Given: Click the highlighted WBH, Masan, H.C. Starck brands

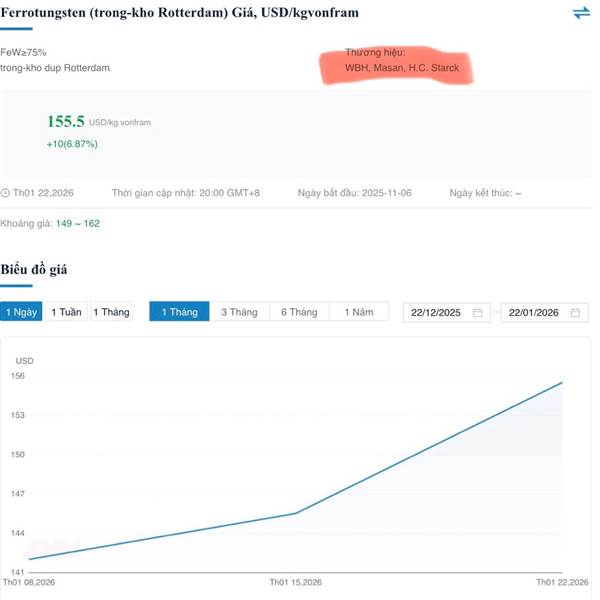Looking at the screenshot, I should (402, 68).
